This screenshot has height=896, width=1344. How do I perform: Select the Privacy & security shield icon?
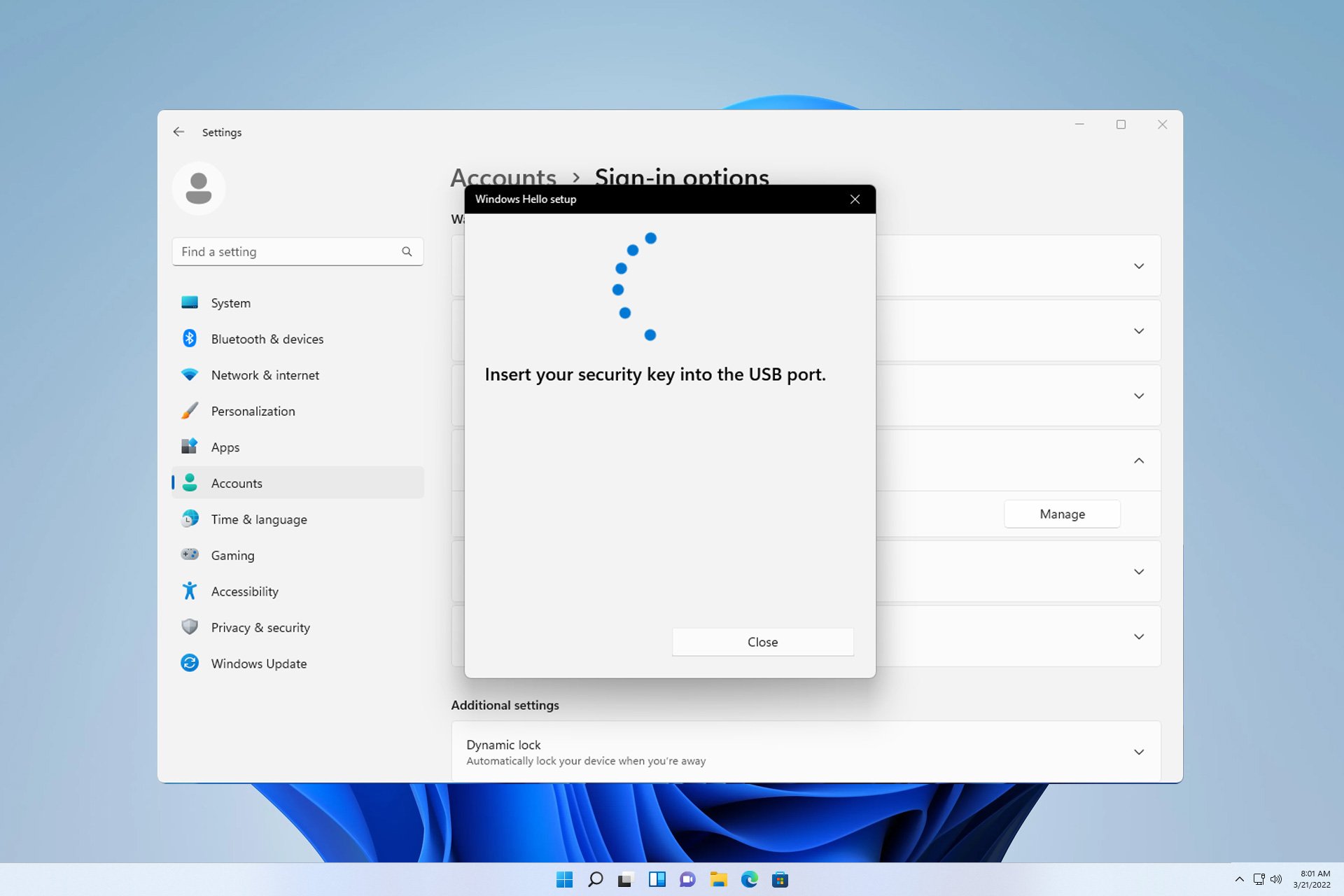click(x=190, y=627)
